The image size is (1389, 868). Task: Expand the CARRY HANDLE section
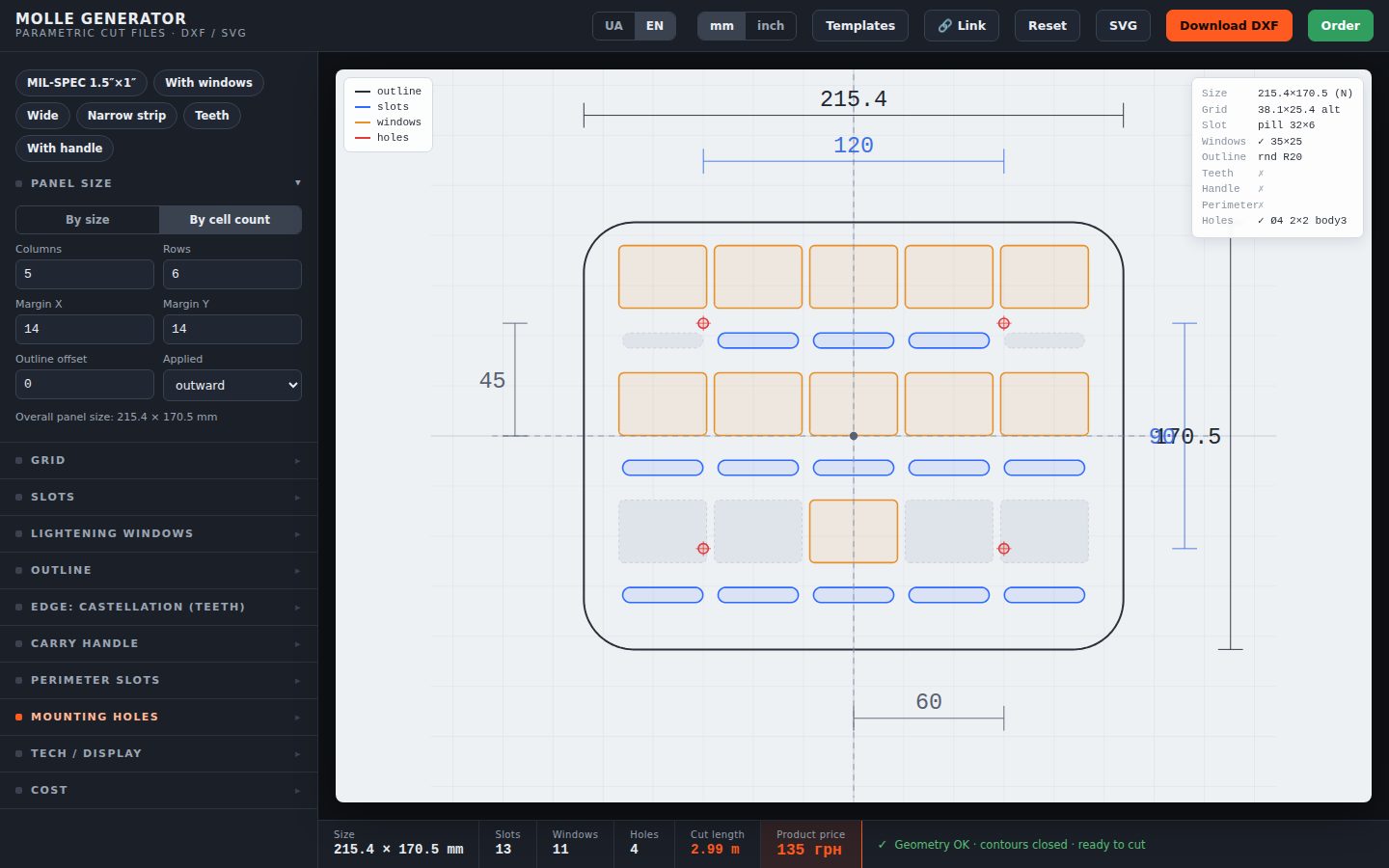158,643
